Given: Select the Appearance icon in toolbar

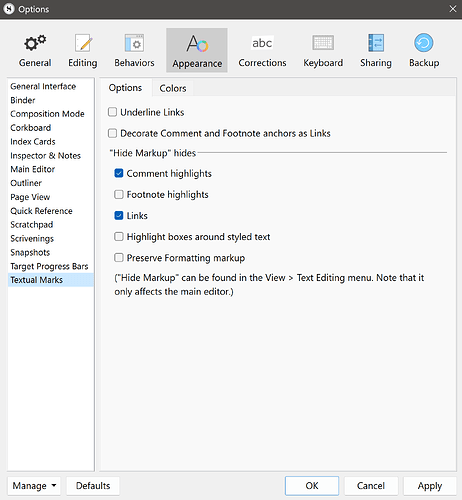Looking at the screenshot, I should [197, 51].
